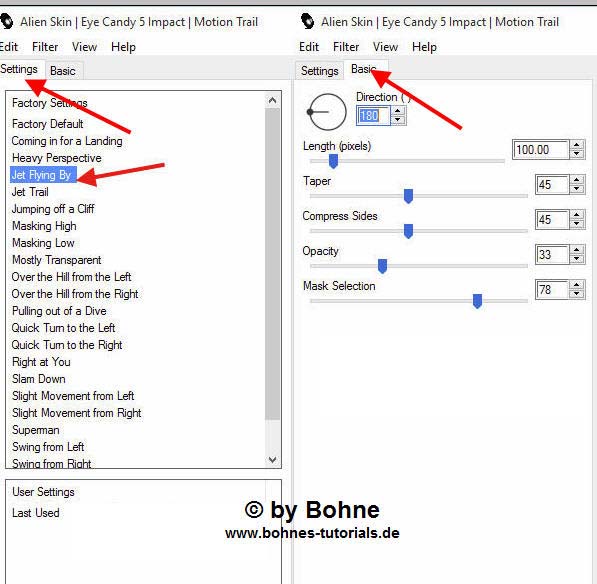Click the settings list scroll up arrow
The height and width of the screenshot is (584, 597).
(x=272, y=101)
